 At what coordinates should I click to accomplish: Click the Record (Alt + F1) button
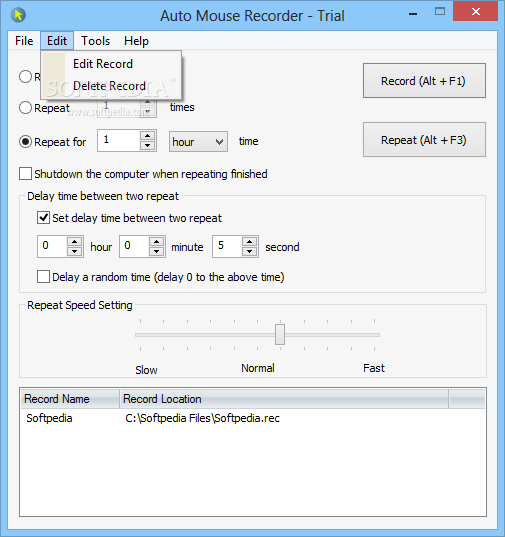(x=424, y=80)
